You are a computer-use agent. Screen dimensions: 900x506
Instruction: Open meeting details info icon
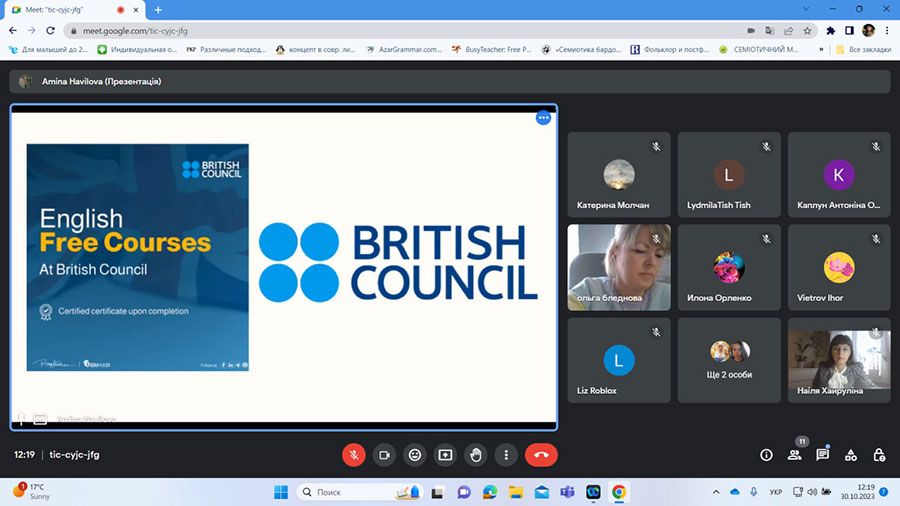coord(766,455)
